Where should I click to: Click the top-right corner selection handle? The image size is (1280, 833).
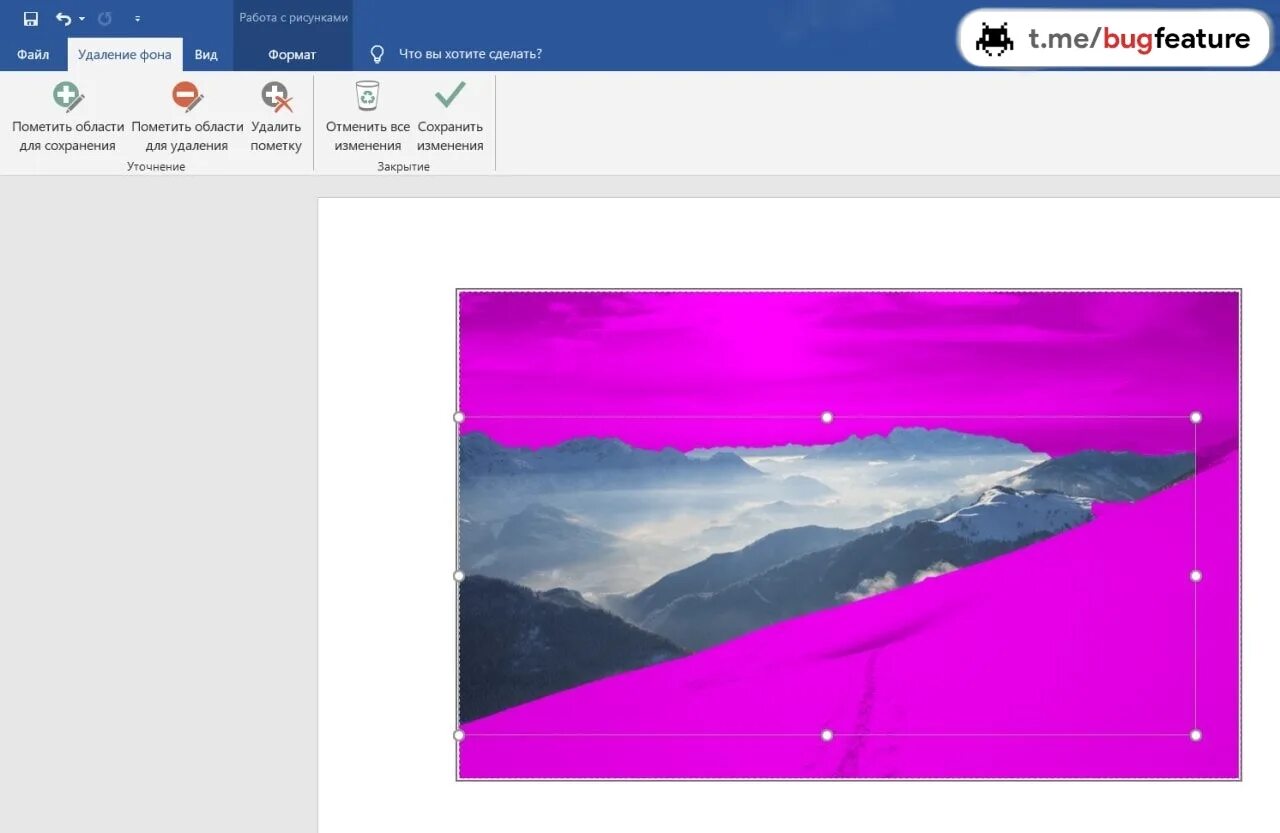point(1196,417)
